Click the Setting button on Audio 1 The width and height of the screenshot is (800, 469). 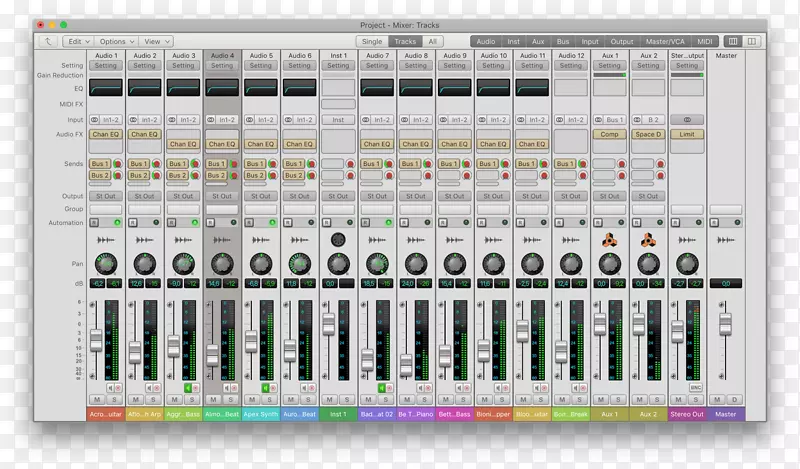point(105,66)
